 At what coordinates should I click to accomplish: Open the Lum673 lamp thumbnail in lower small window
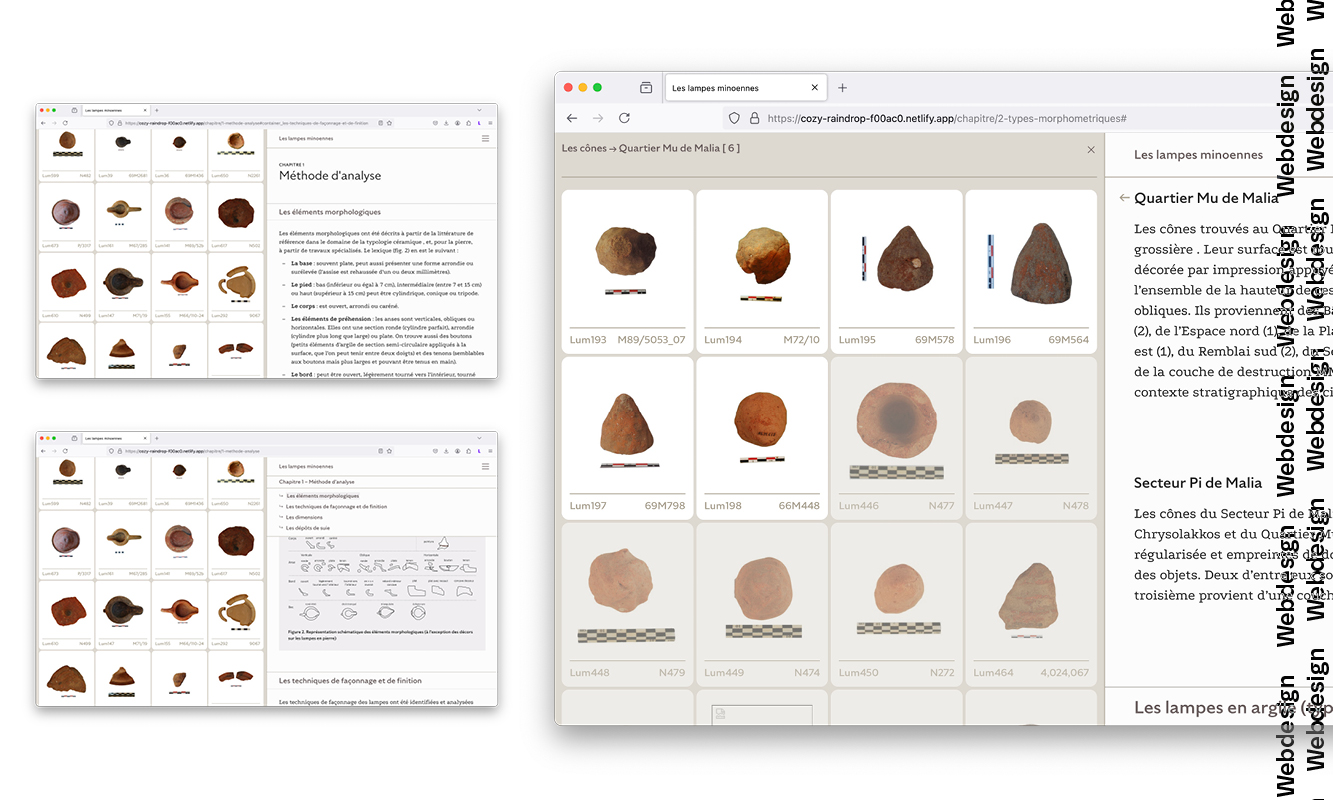(66, 544)
